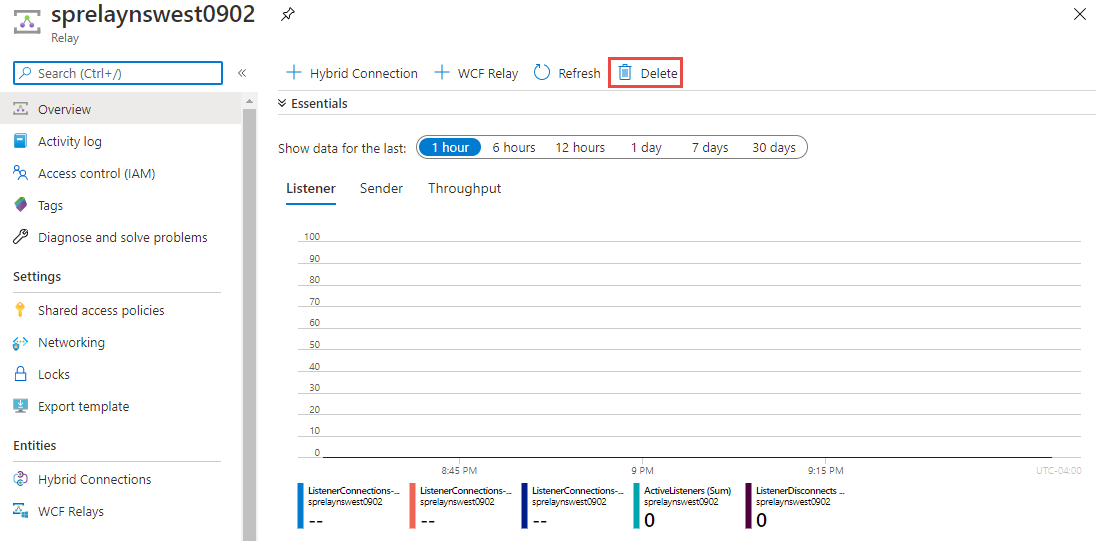The height and width of the screenshot is (541, 1111).
Task: Add a new Hybrid Connection
Action: 352,73
